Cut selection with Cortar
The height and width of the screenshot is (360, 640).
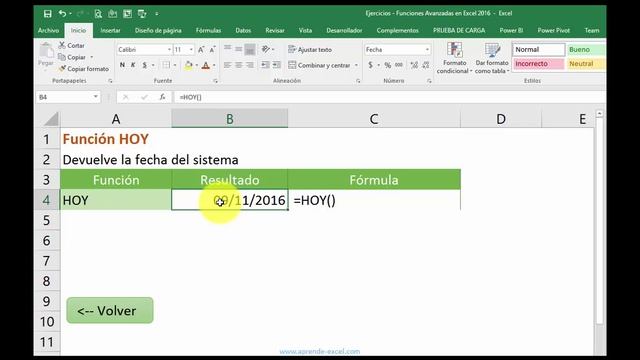click(x=71, y=45)
